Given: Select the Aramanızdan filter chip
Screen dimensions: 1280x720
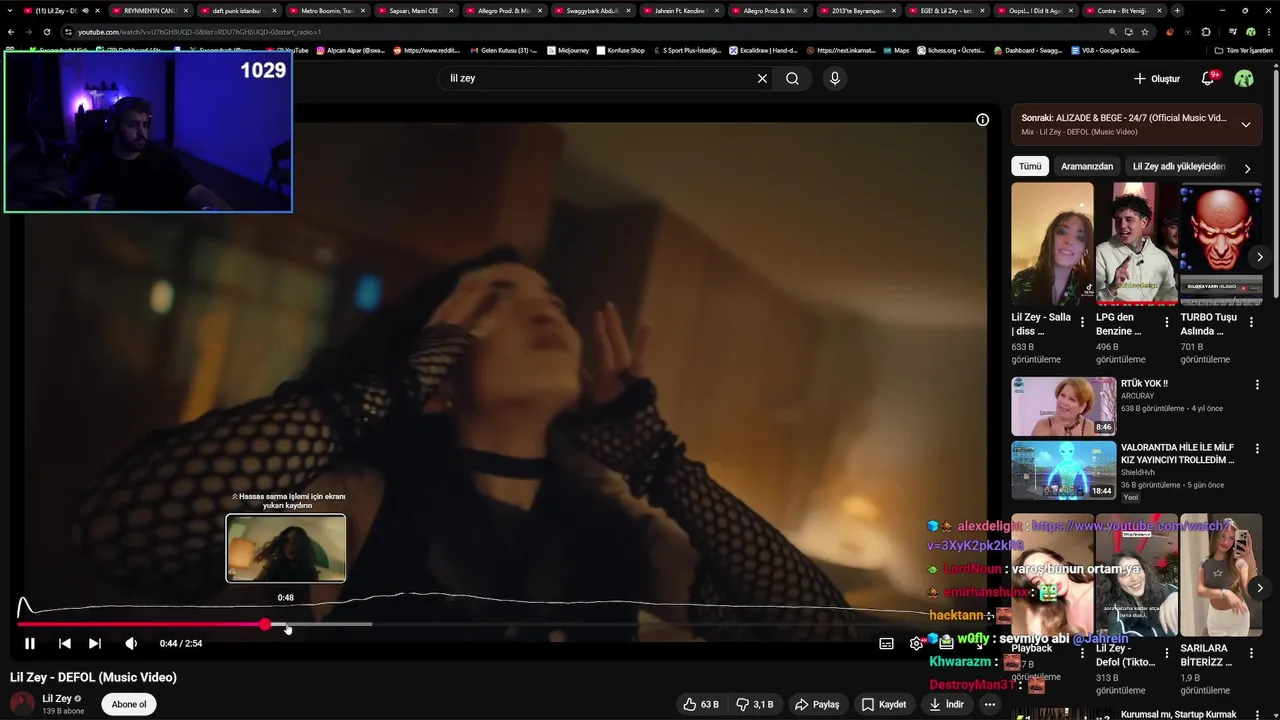Looking at the screenshot, I should click(x=1087, y=166).
